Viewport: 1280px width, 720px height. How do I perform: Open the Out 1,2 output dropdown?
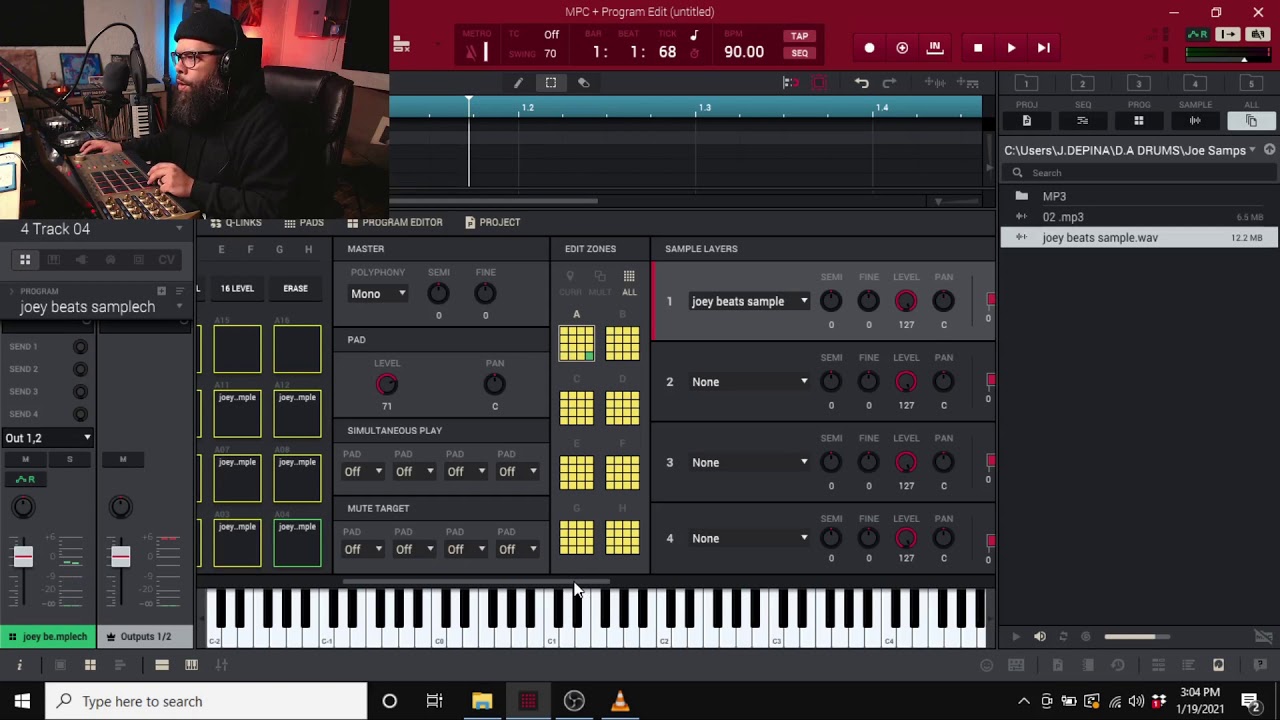pyautogui.click(x=48, y=438)
